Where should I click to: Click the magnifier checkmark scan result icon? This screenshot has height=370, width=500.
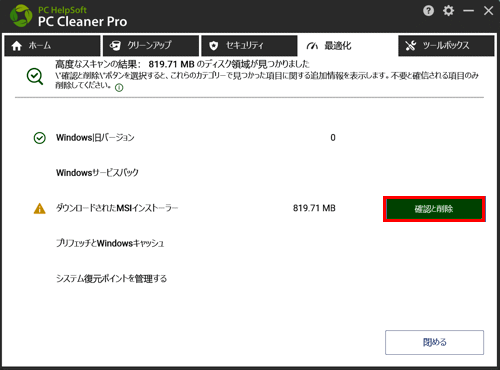click(x=35, y=77)
